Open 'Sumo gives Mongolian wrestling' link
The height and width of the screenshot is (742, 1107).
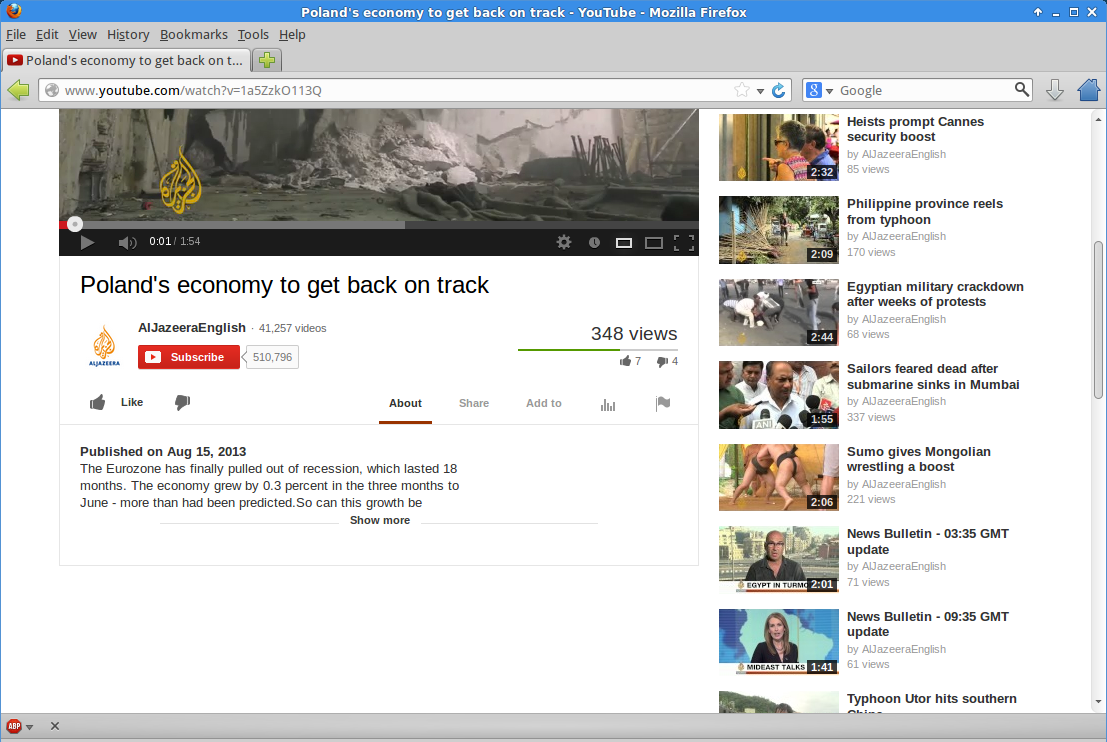coord(918,459)
